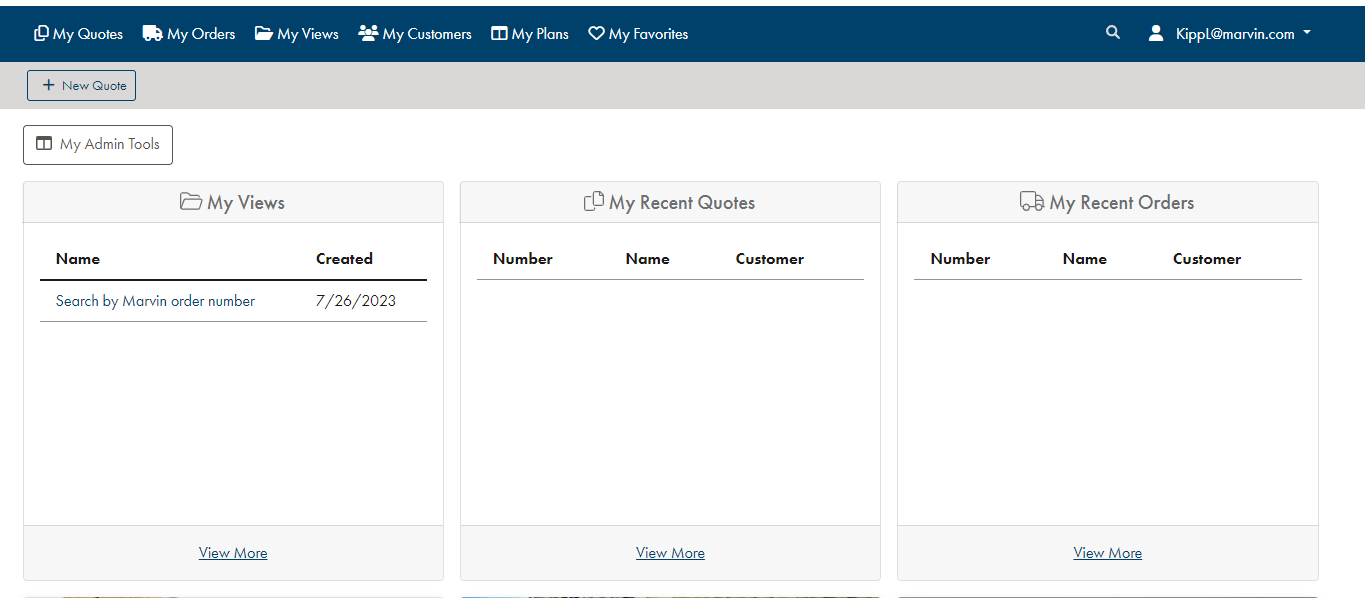The image size is (1365, 598).
Task: Click the My Customers people icon
Action: pyautogui.click(x=368, y=34)
